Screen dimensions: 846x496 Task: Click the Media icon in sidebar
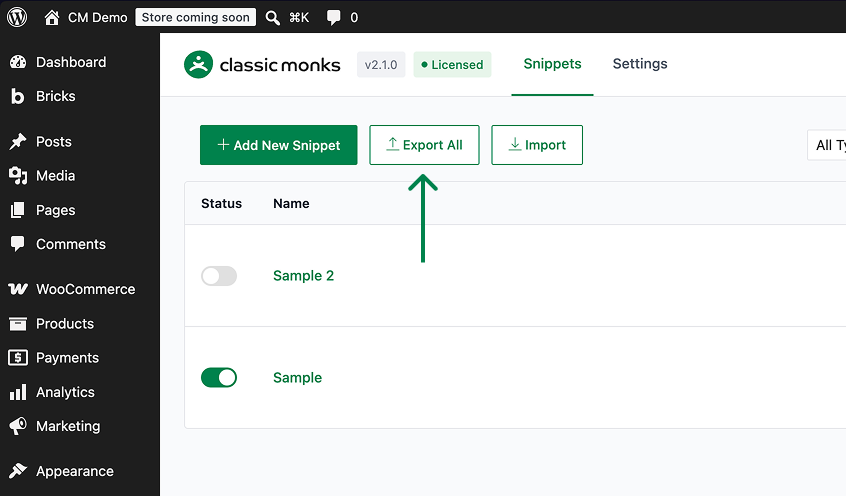[x=18, y=176]
